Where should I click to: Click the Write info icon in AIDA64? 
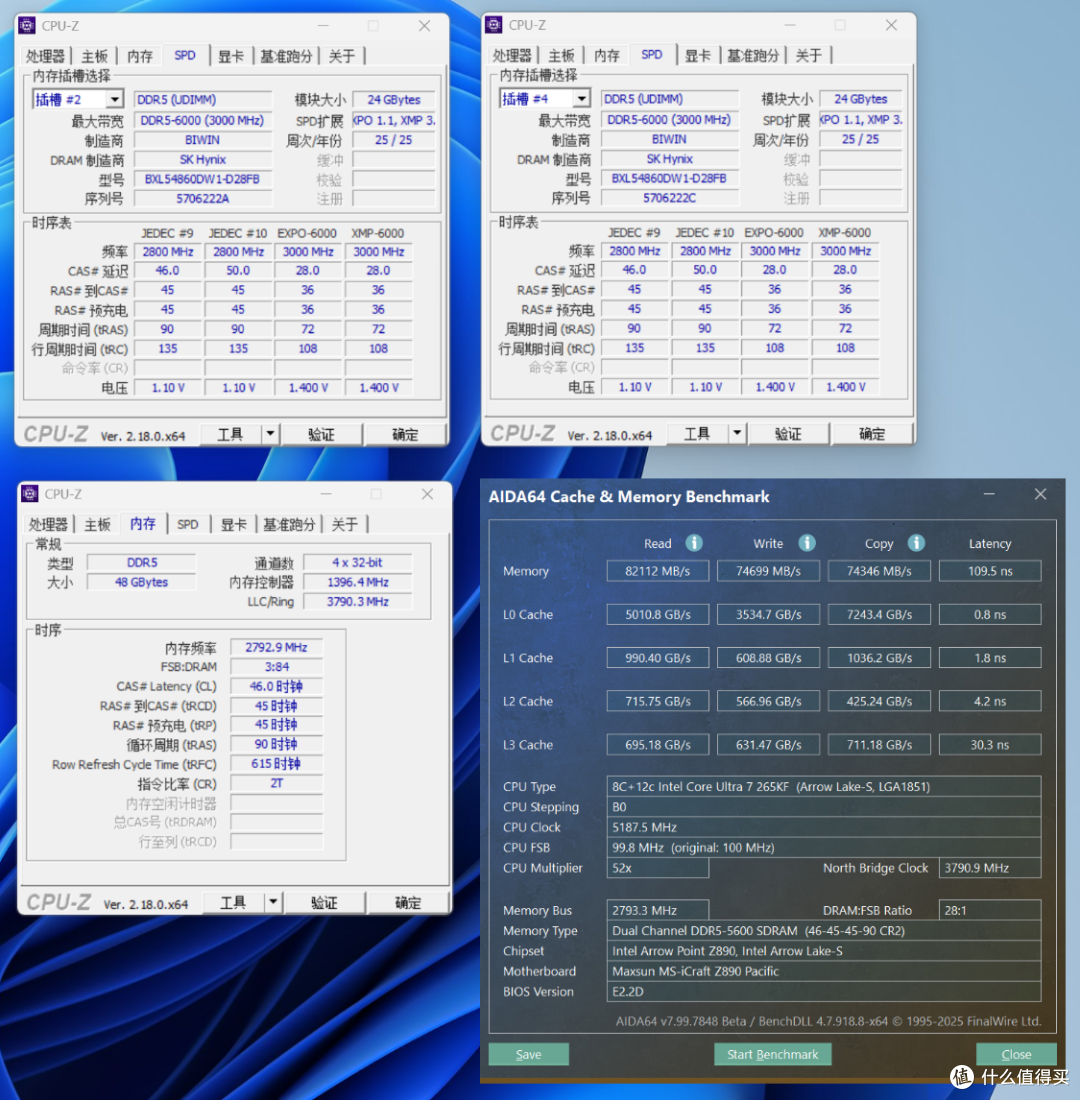pos(807,543)
